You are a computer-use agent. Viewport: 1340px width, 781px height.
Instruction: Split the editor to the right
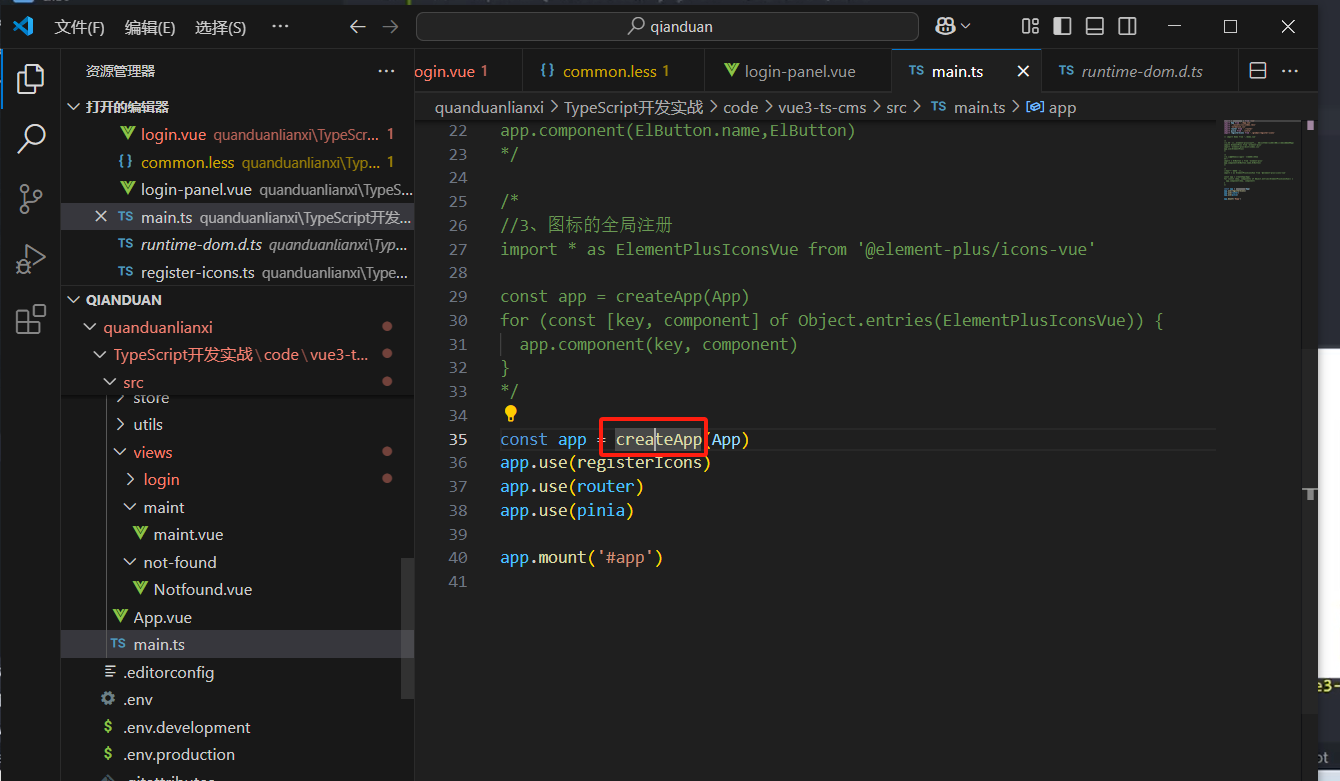[x=1258, y=71]
